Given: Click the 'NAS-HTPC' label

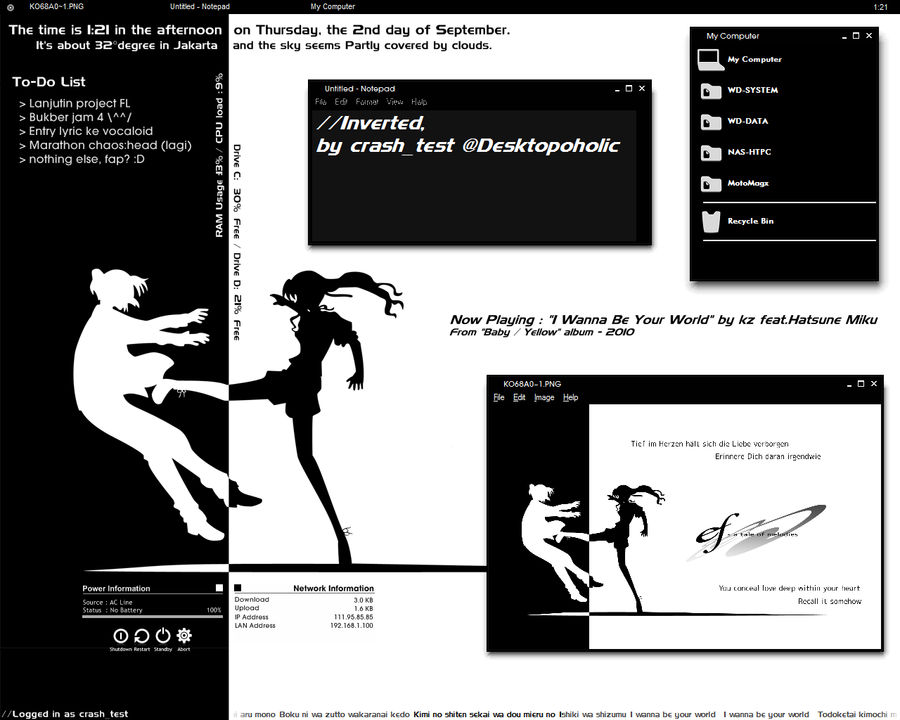Looking at the screenshot, I should point(749,152).
